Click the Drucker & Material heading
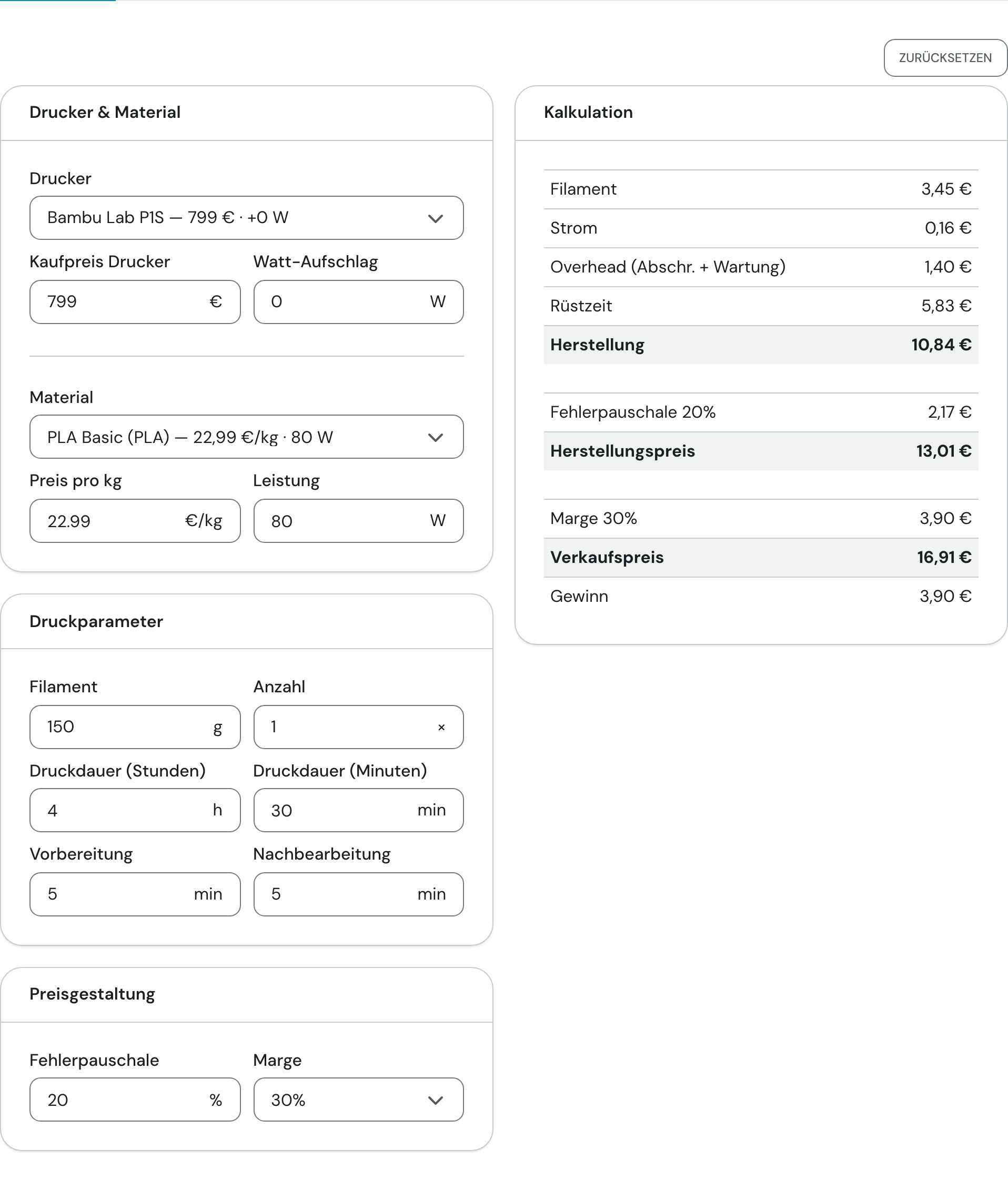1008x1190 pixels. pyautogui.click(x=105, y=112)
